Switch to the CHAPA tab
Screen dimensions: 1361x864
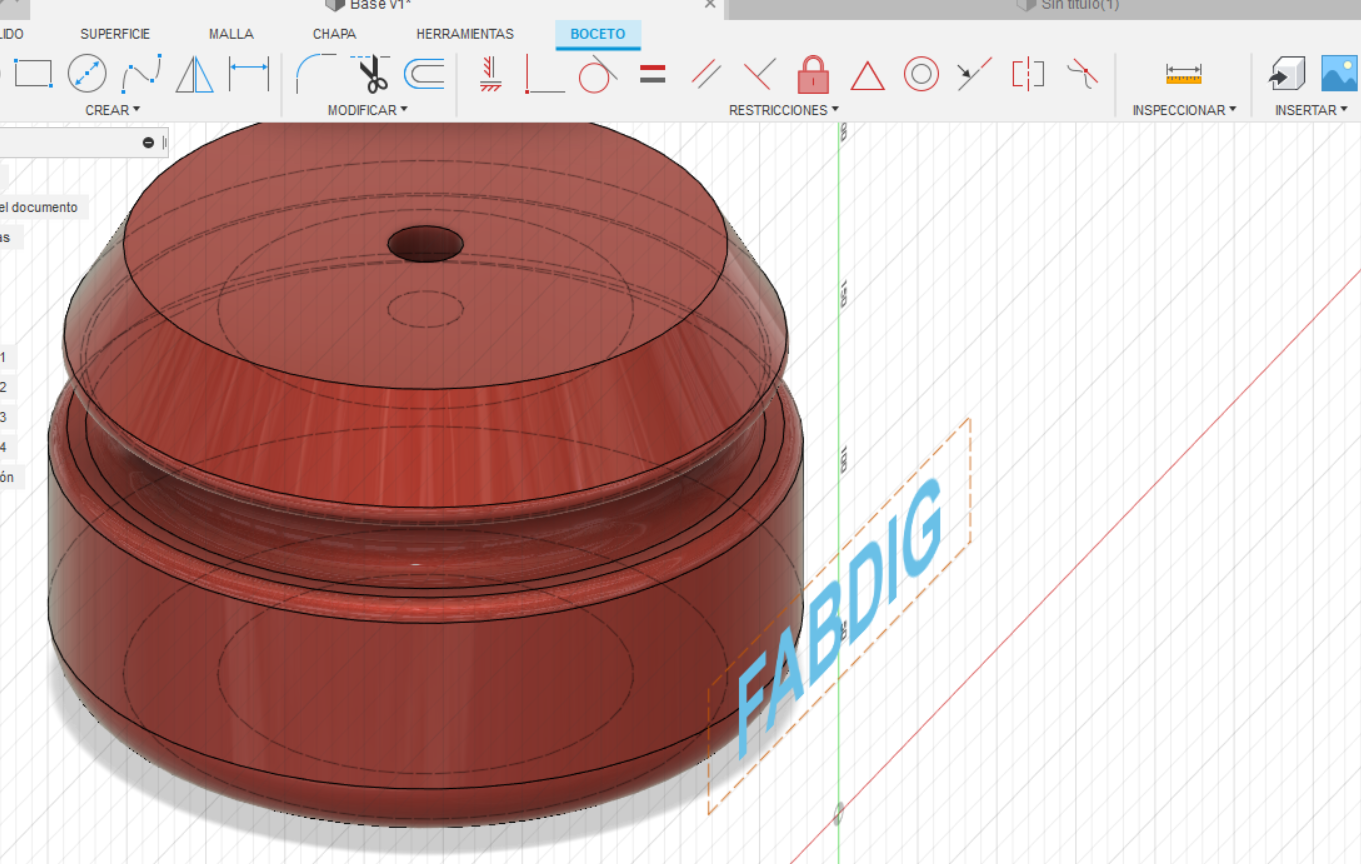(x=334, y=34)
